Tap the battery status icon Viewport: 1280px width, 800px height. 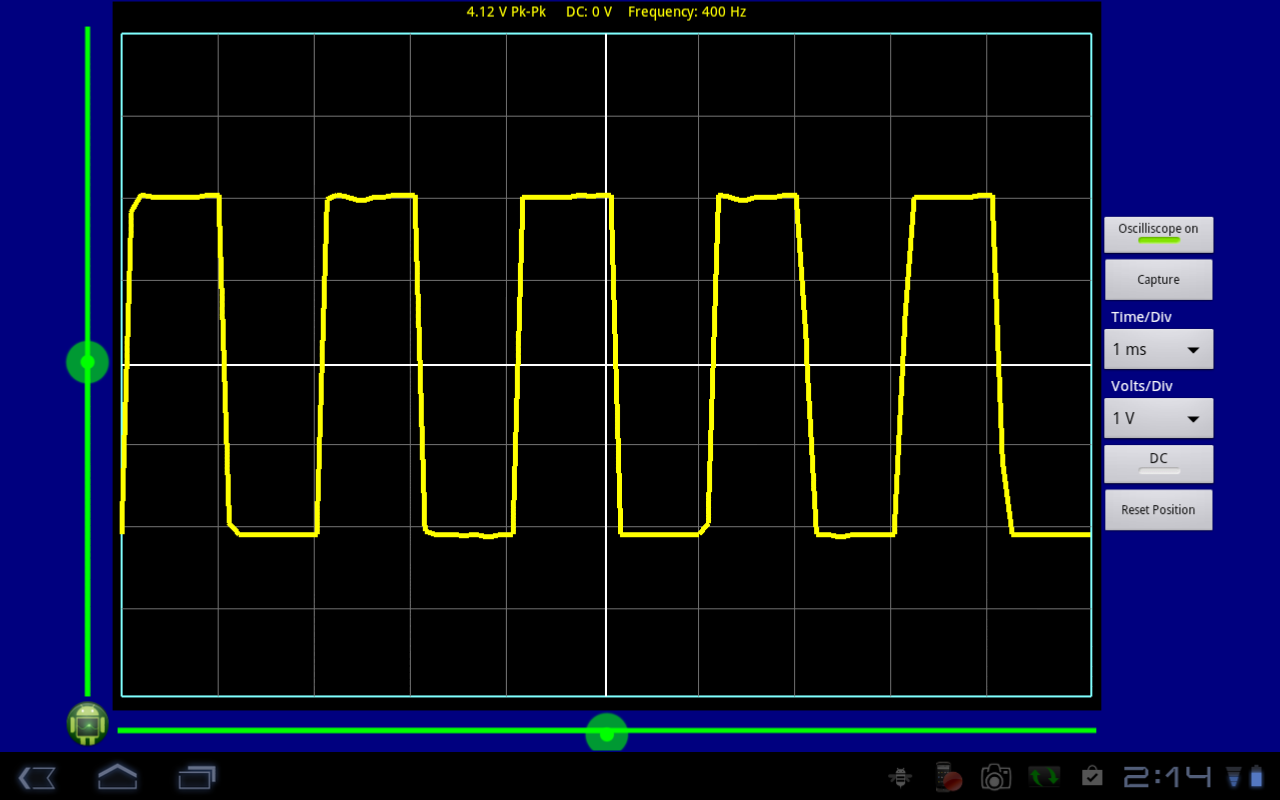click(x=1256, y=776)
